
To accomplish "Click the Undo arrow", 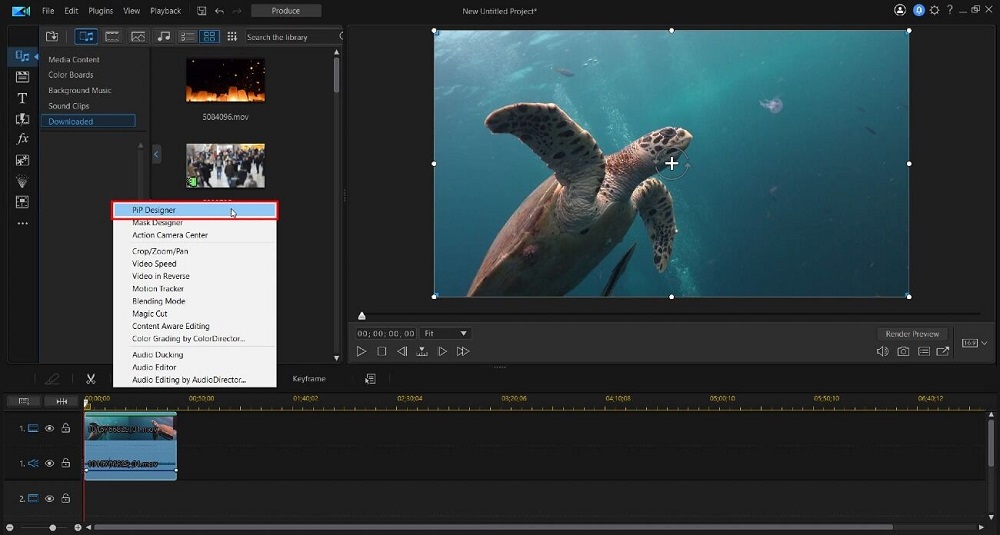I will (x=219, y=11).
